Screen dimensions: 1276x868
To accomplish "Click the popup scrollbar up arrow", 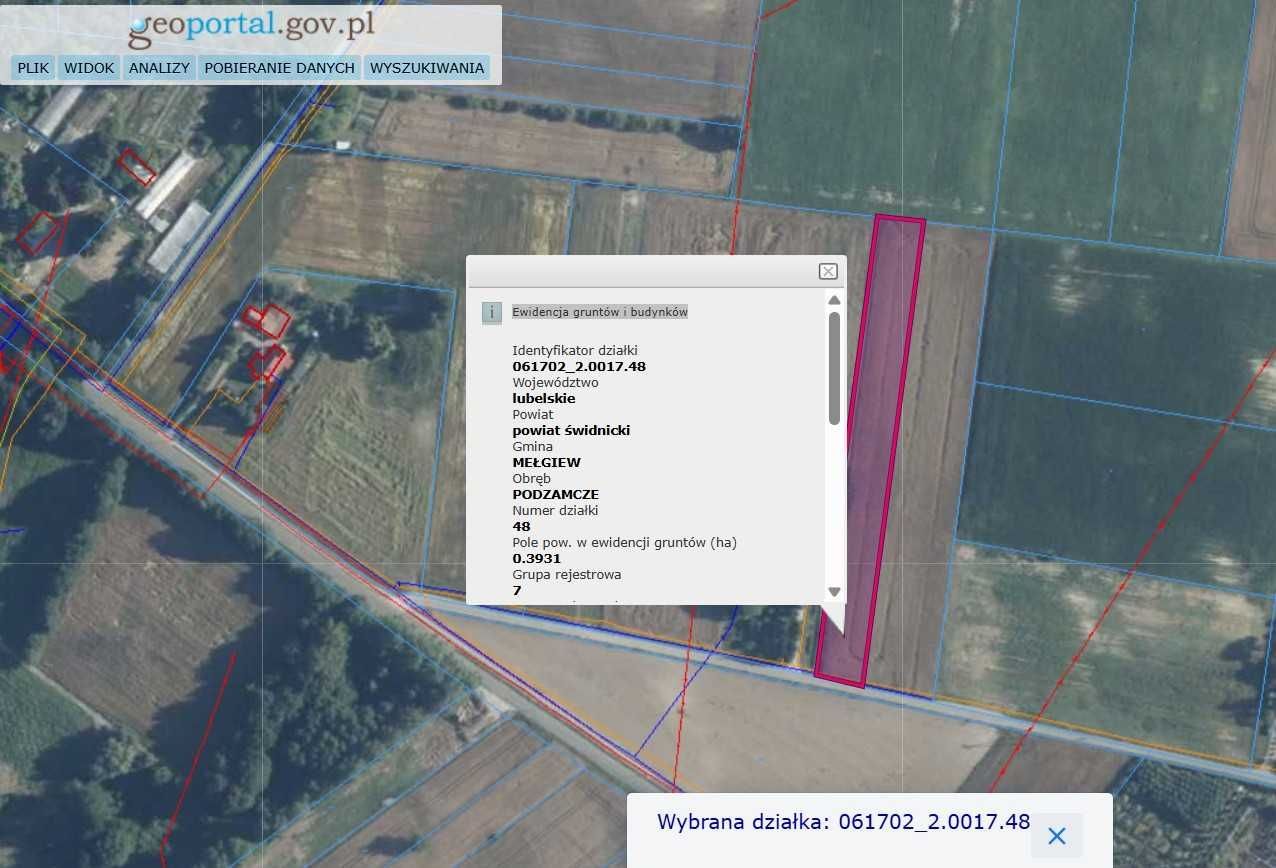I will coord(834,300).
